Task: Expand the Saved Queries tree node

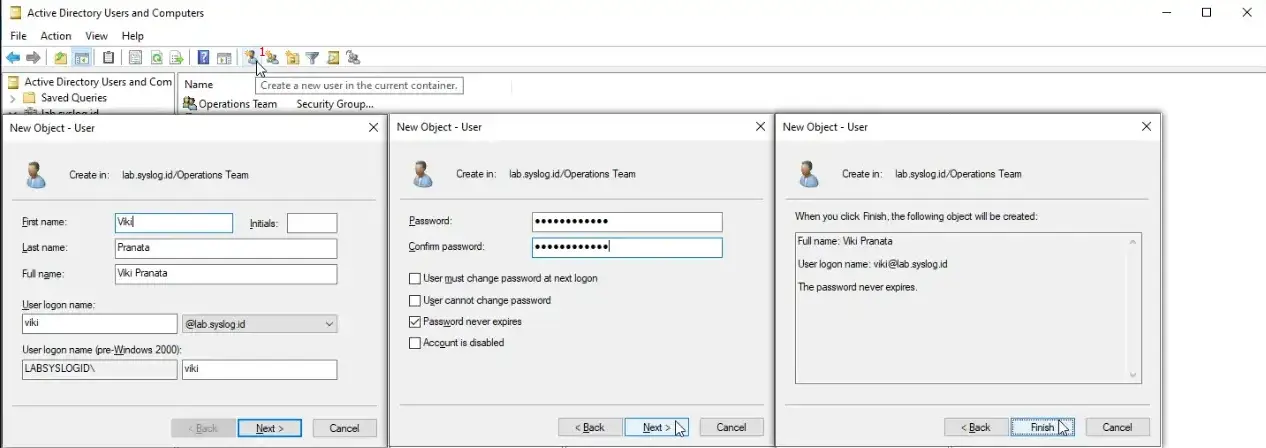Action: point(12,98)
